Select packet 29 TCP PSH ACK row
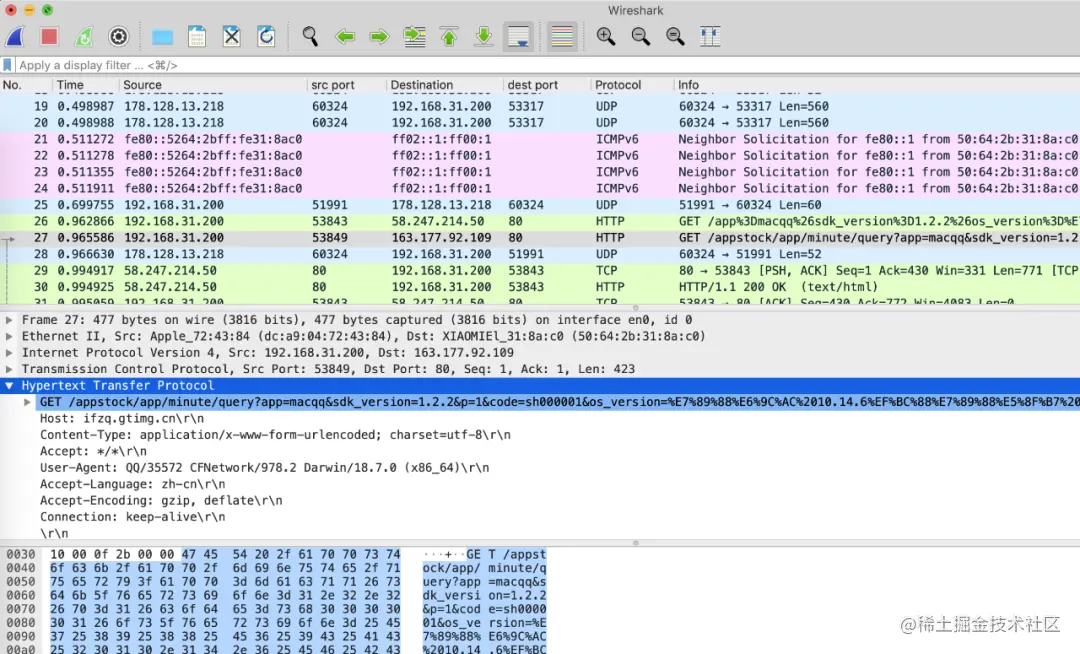Viewport: 1080px width, 654px height. click(540, 271)
